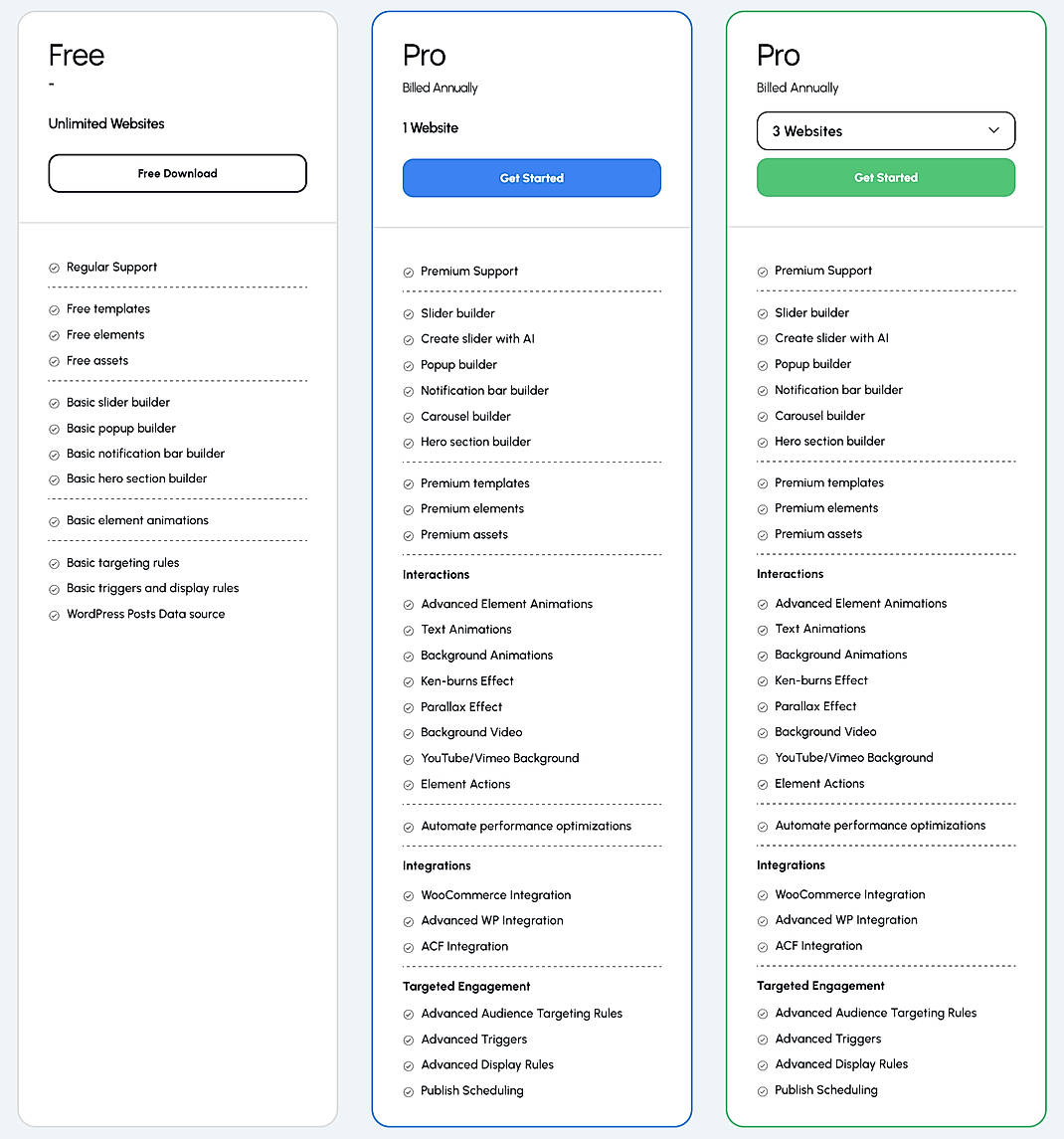Click check icon beside Basic slider builder
This screenshot has width=1064, height=1139.
pyautogui.click(x=54, y=403)
